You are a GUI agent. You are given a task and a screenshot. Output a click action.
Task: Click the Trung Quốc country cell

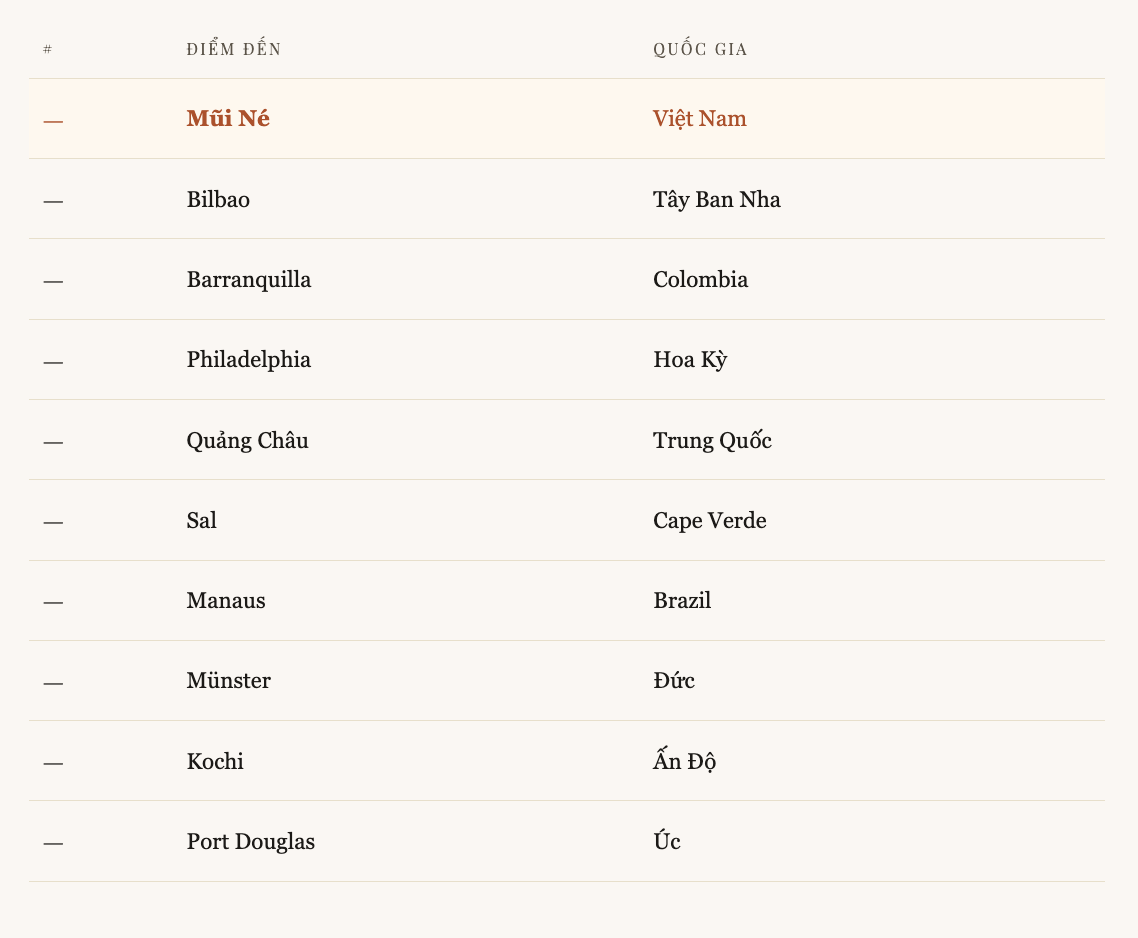tap(712, 440)
